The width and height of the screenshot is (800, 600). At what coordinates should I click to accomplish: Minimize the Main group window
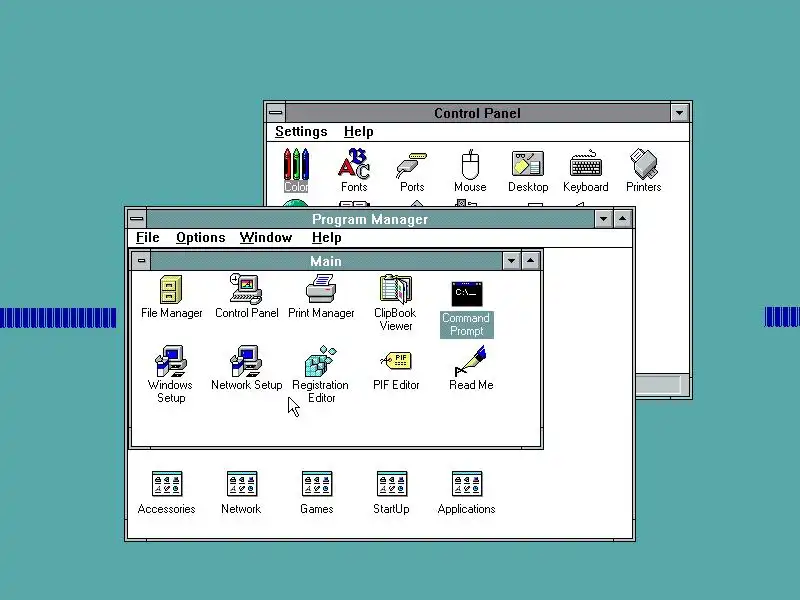[x=511, y=261]
